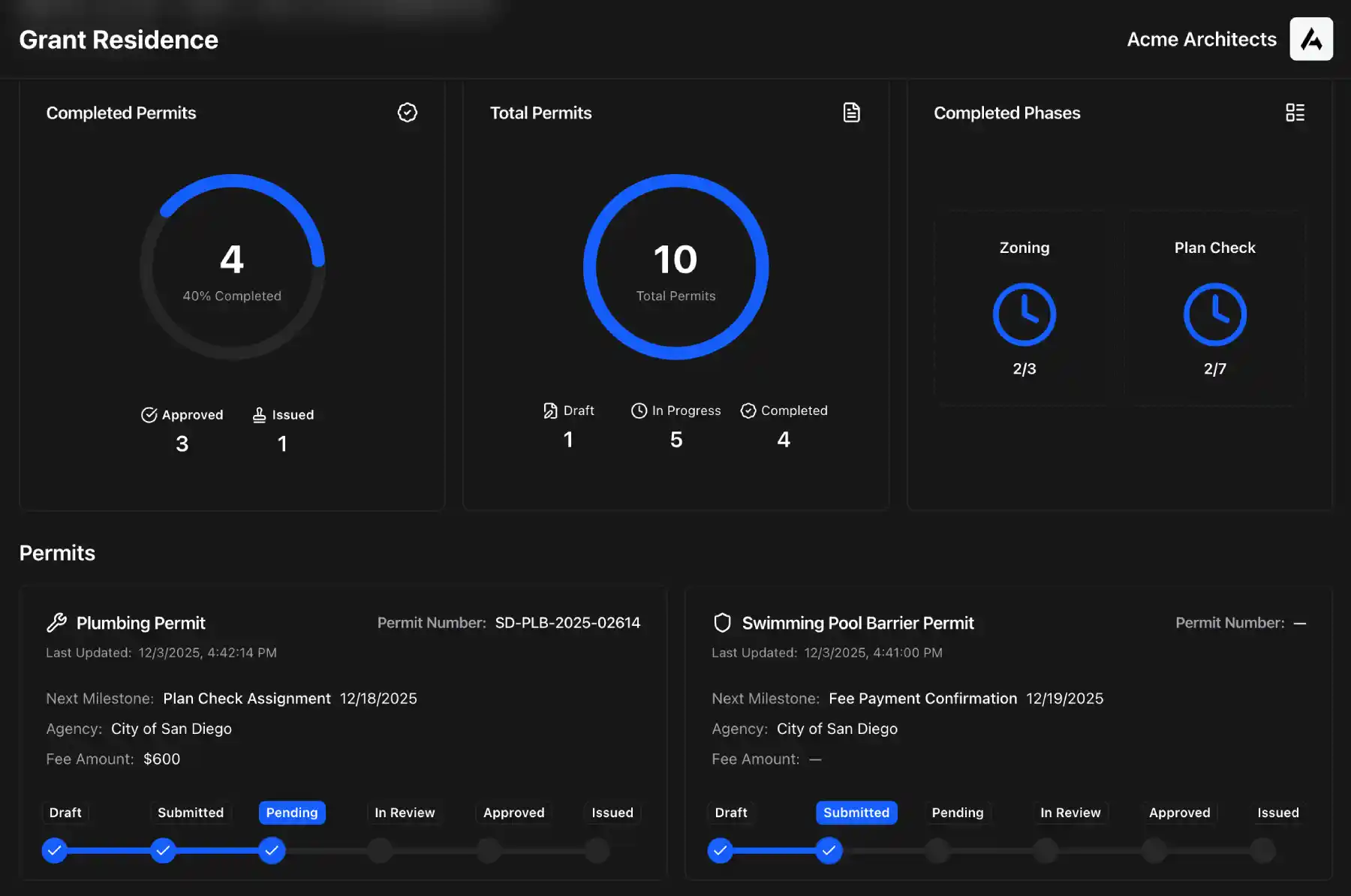Image resolution: width=1351 pixels, height=896 pixels.
Task: Open the Plumbing Permit title
Action: [x=140, y=623]
